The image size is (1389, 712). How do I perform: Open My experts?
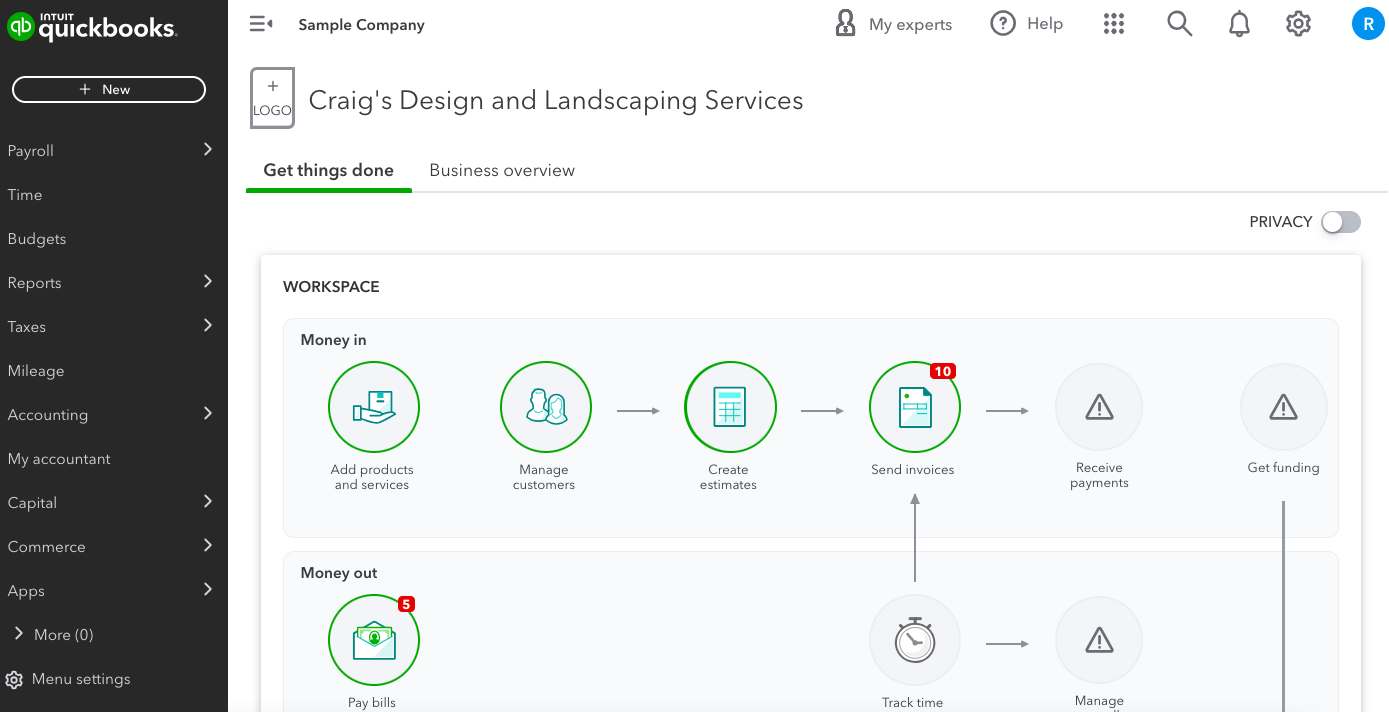[893, 24]
